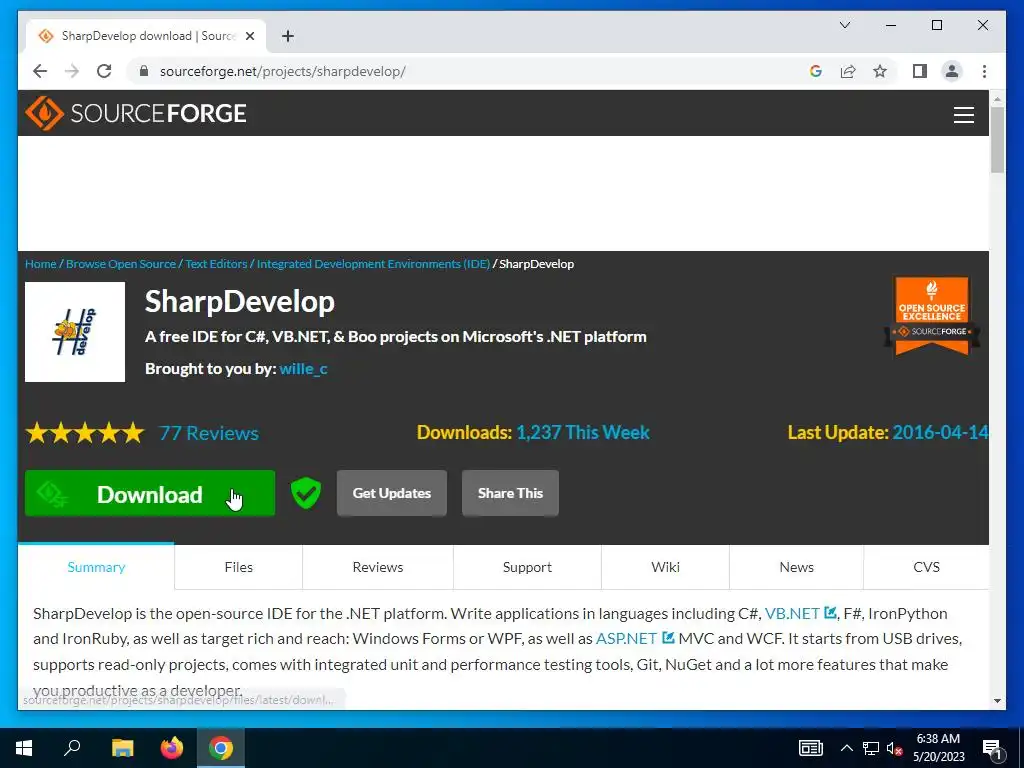The image size is (1024, 768).
Task: Click the Share This button
Action: coord(510,493)
